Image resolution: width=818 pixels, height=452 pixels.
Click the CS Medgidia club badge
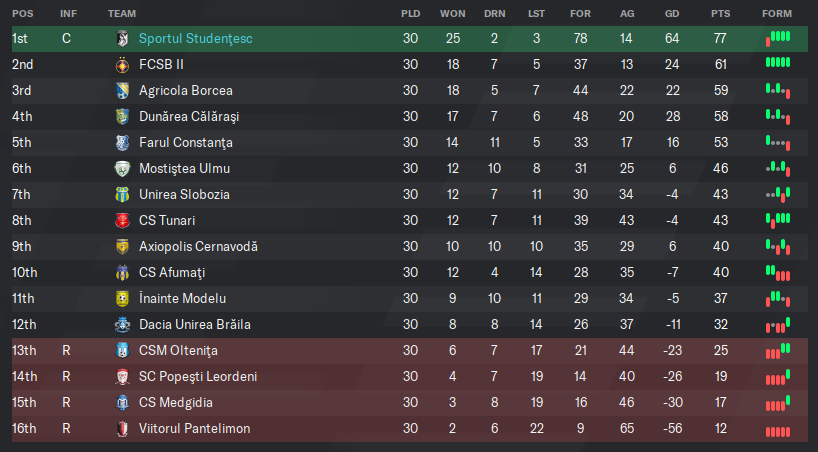(122, 403)
